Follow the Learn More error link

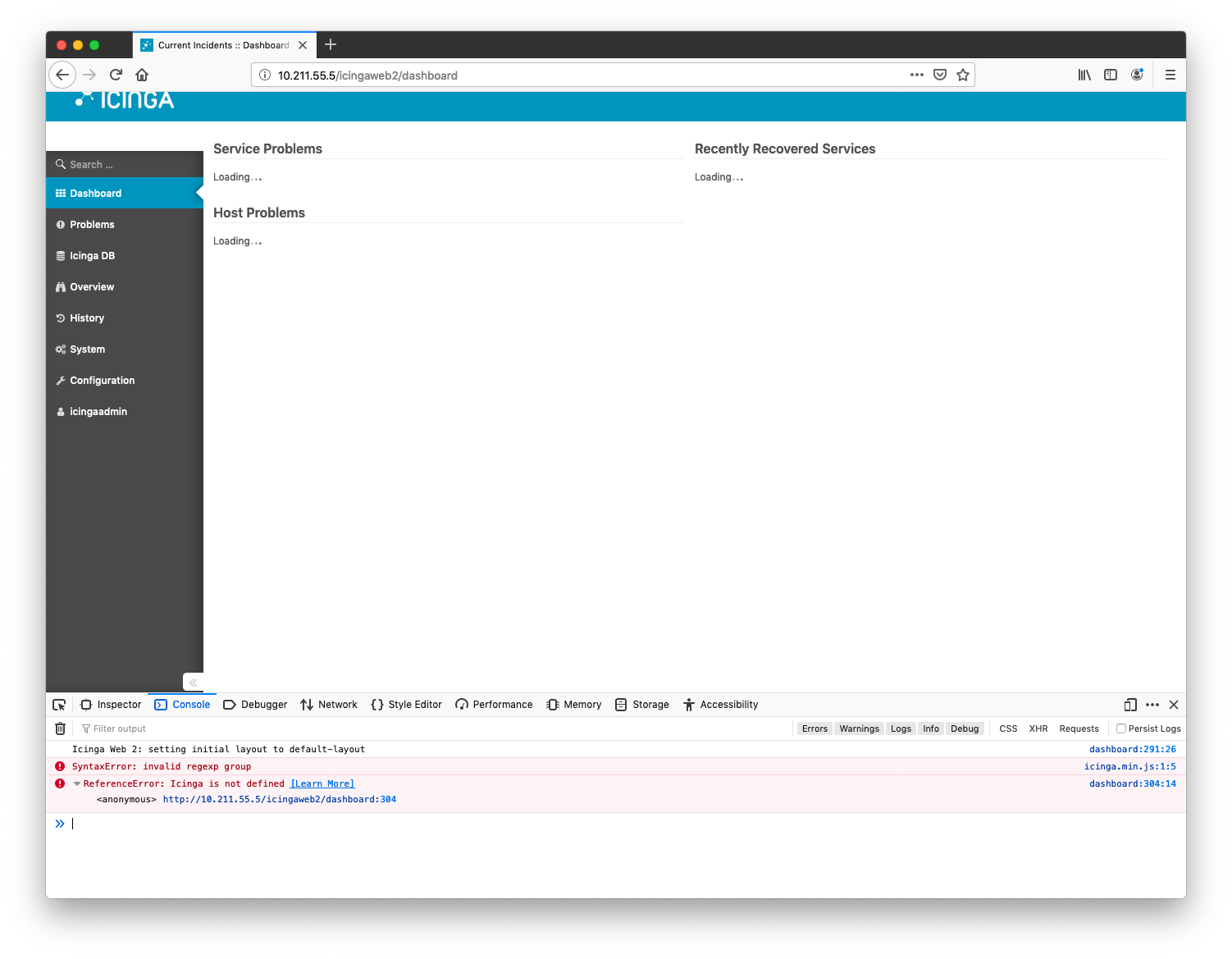click(322, 783)
